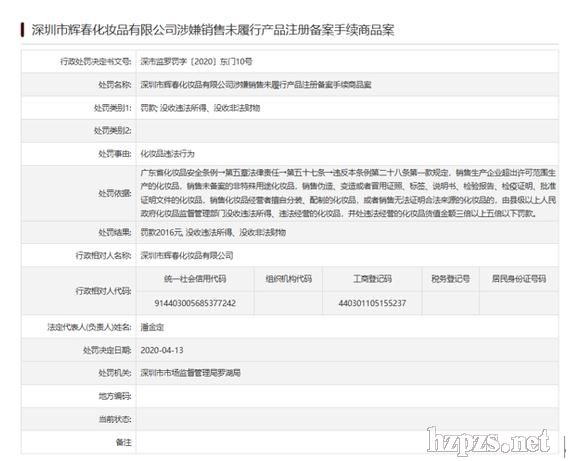Select the value 深圳市市场监督管理局罗湖局
The image size is (577, 461).
pyautogui.click(x=190, y=373)
